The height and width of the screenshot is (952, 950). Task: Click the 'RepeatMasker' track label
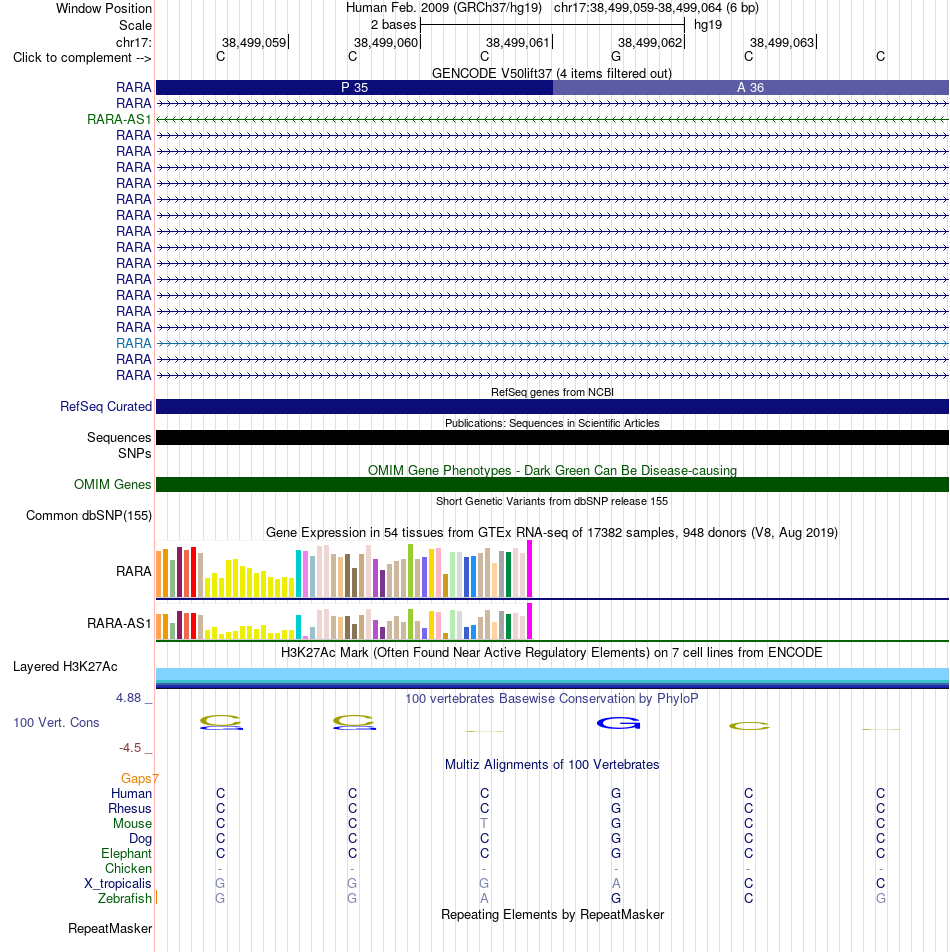[x=110, y=929]
